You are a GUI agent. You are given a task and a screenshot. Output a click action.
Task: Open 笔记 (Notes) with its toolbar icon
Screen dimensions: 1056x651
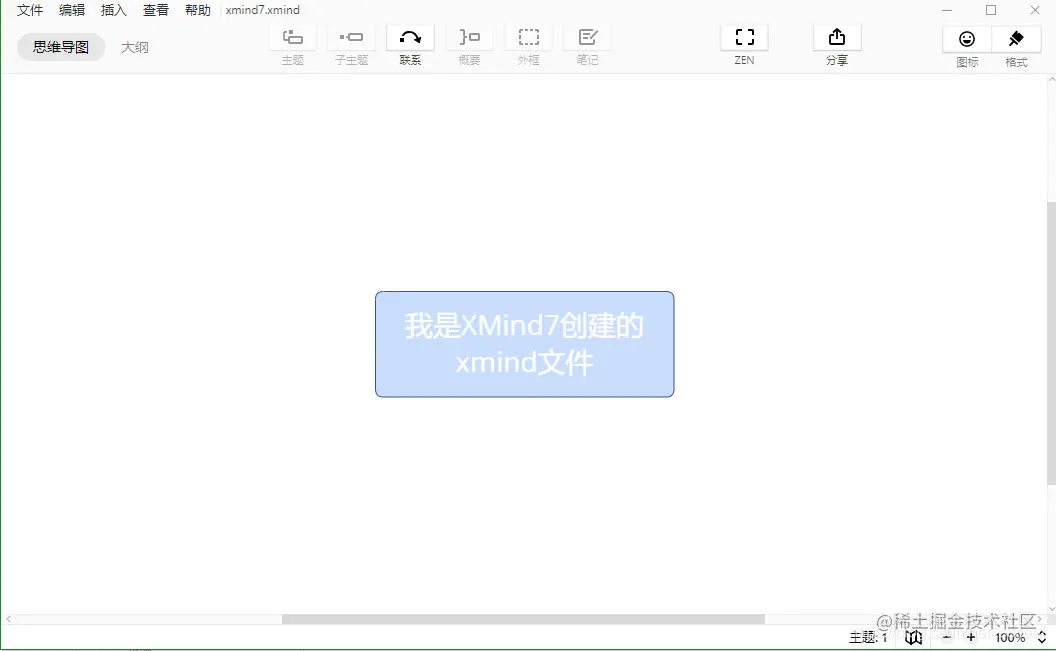586,38
